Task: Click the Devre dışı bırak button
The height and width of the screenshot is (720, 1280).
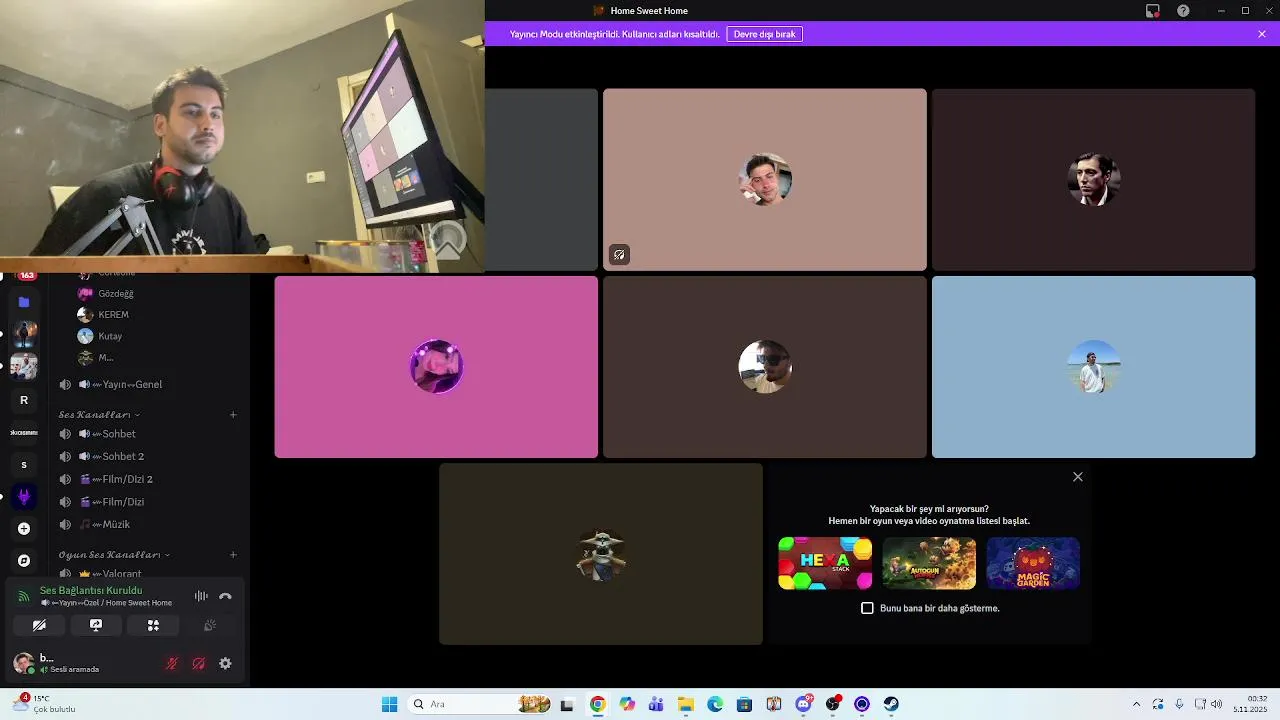Action: pos(764,34)
